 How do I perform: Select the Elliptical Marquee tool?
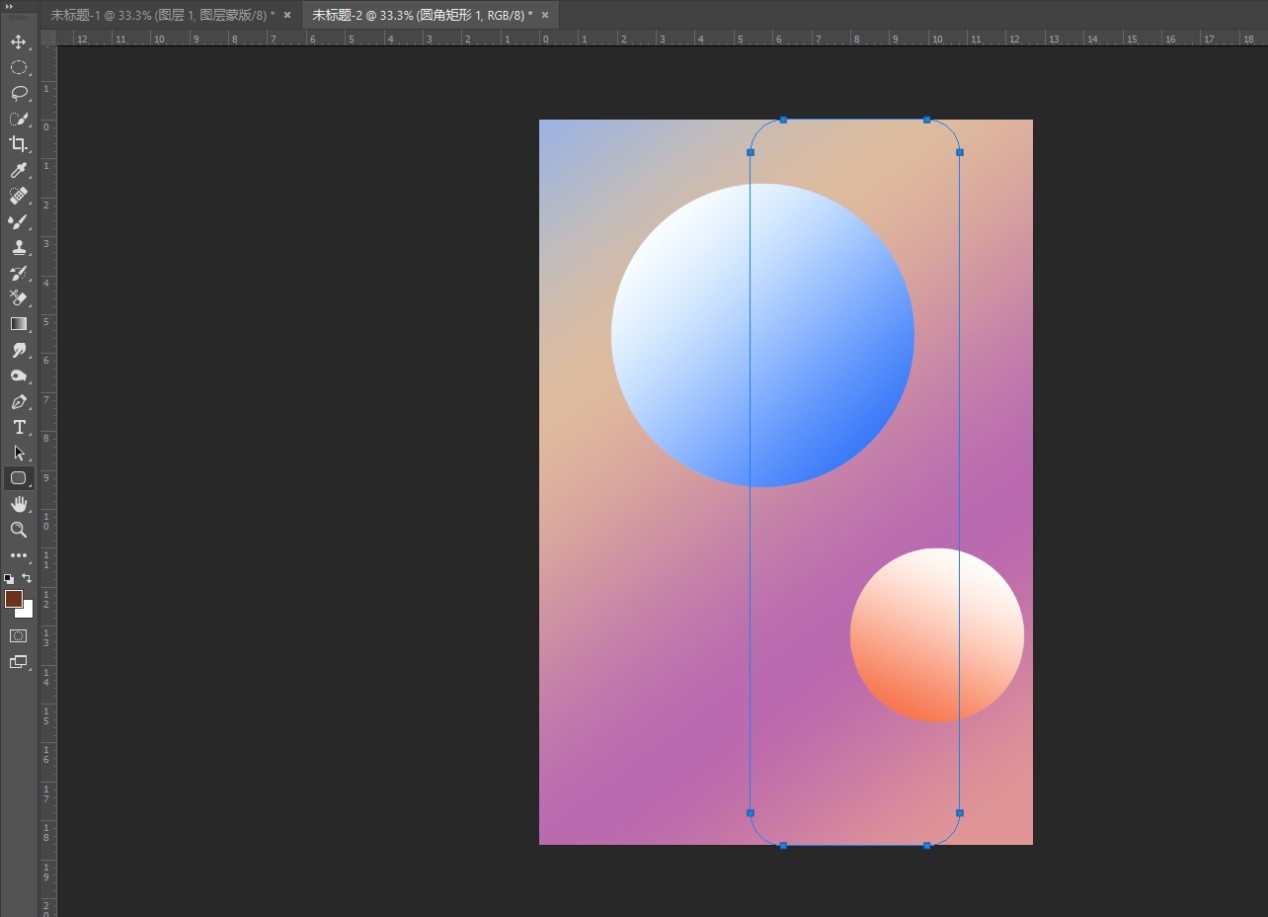coord(18,67)
